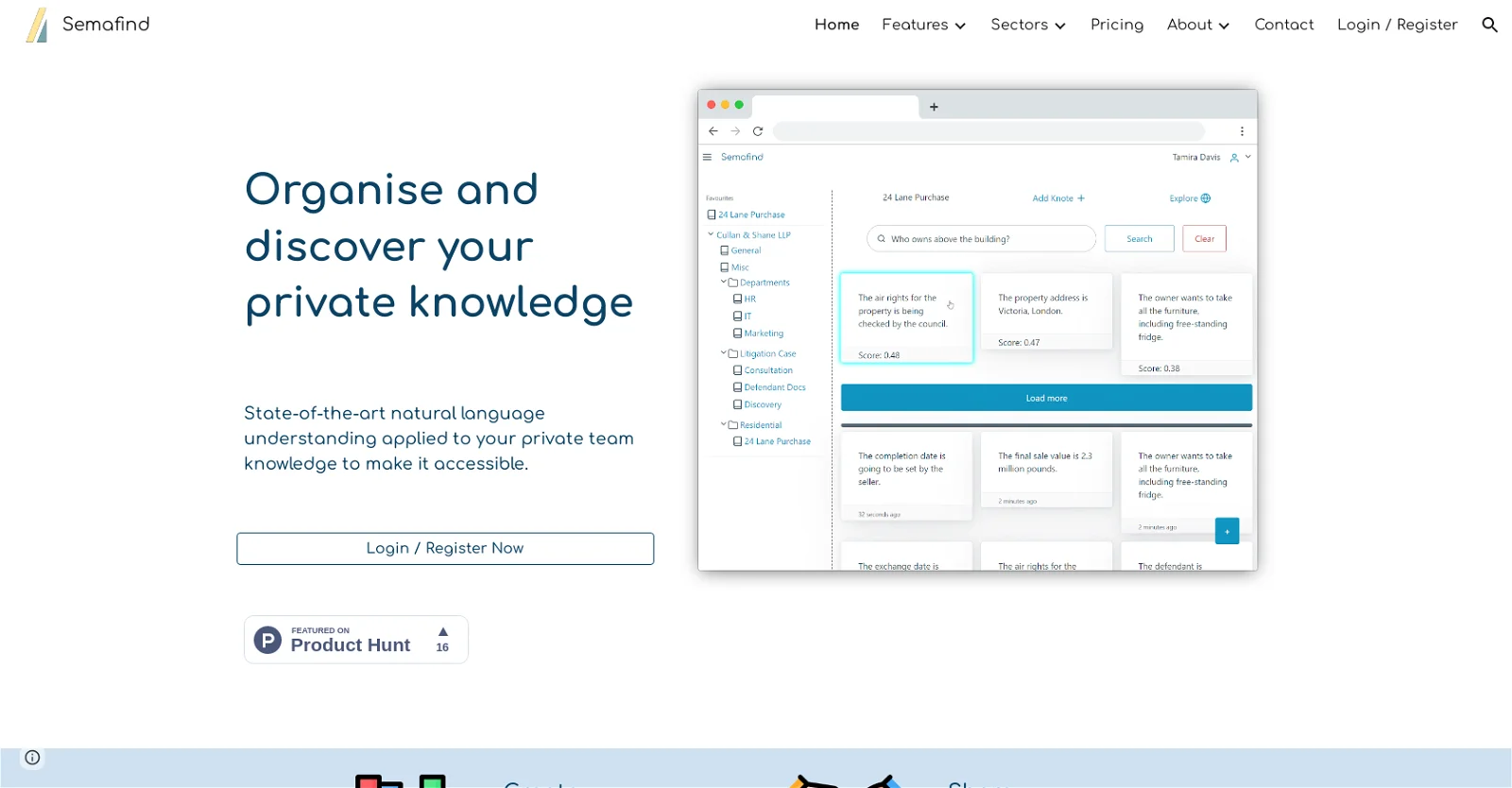This screenshot has width=1512, height=788.
Task: Click the blue plus button on the furniture card
Action: click(x=1227, y=531)
